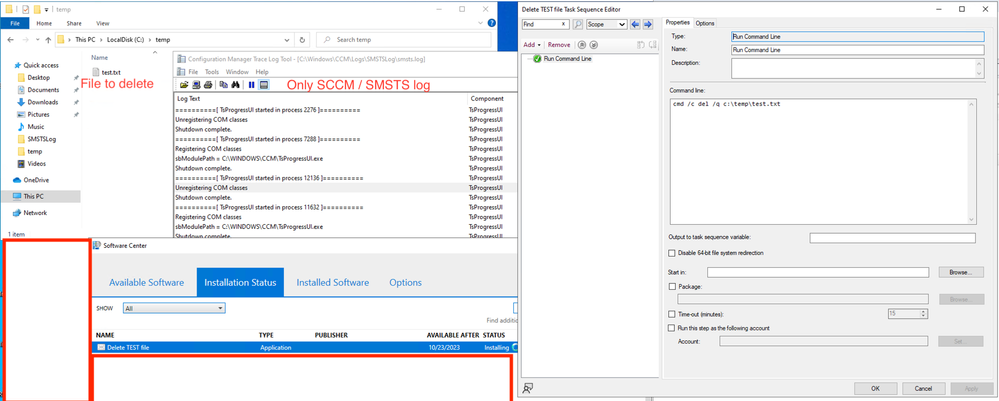Viewport: 999px width, 401px height.
Task: Open Options tab in Software Center
Action: (405, 282)
